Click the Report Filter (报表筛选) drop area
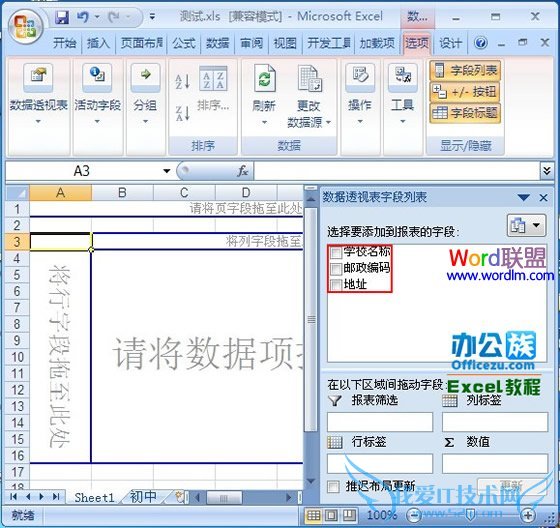Image resolution: width=560 pixels, height=528 pixels. click(380, 422)
